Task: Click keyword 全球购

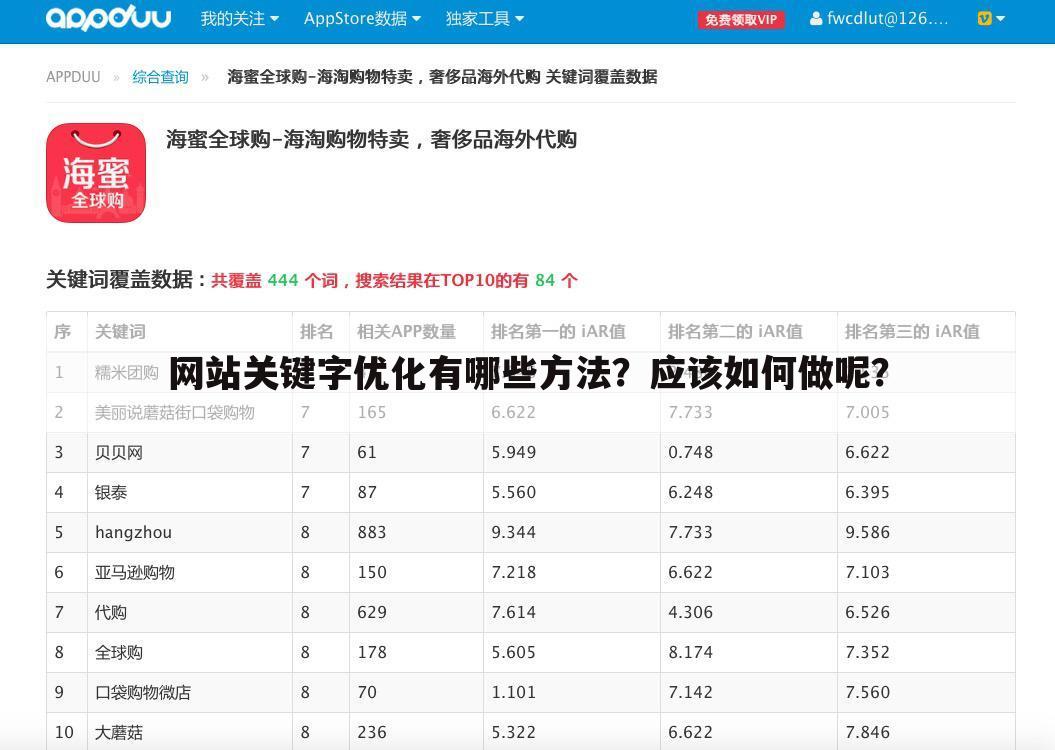Action: [118, 652]
